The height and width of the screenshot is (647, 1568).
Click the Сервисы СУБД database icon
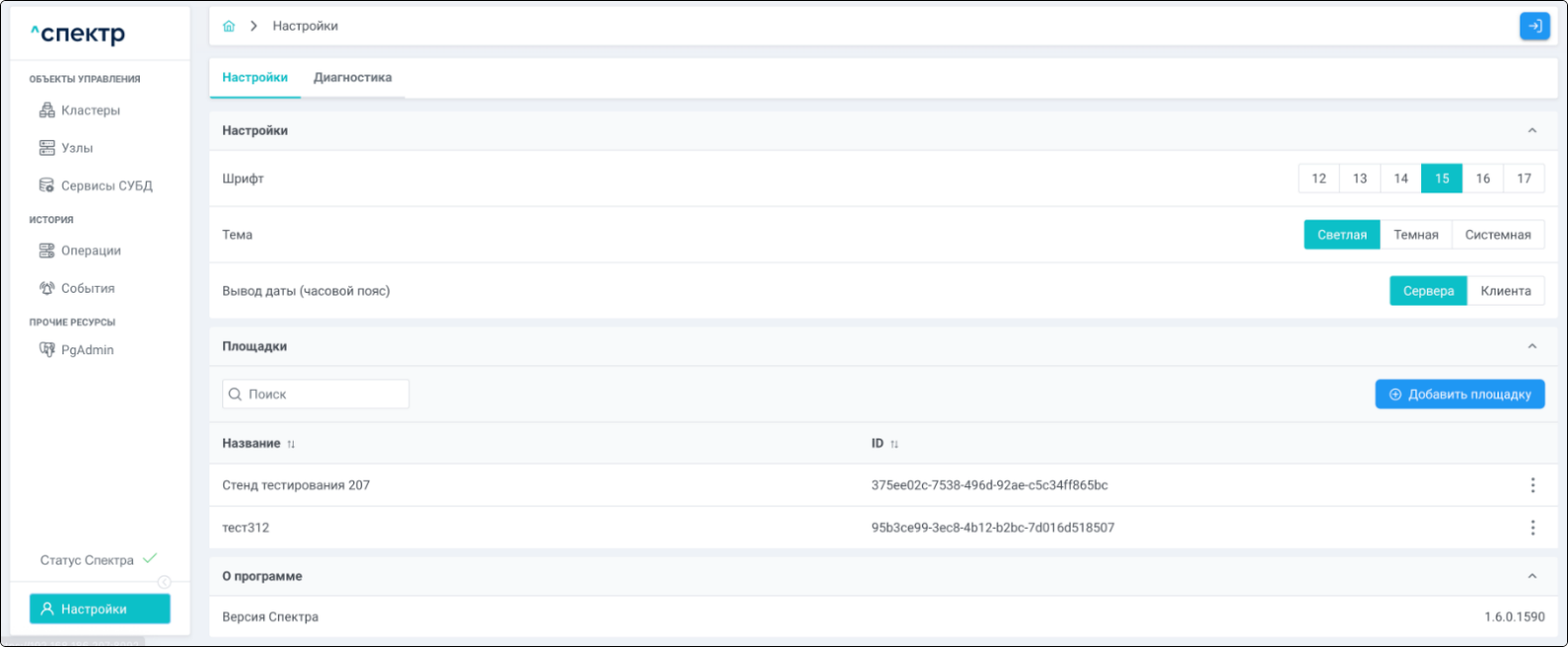[47, 186]
